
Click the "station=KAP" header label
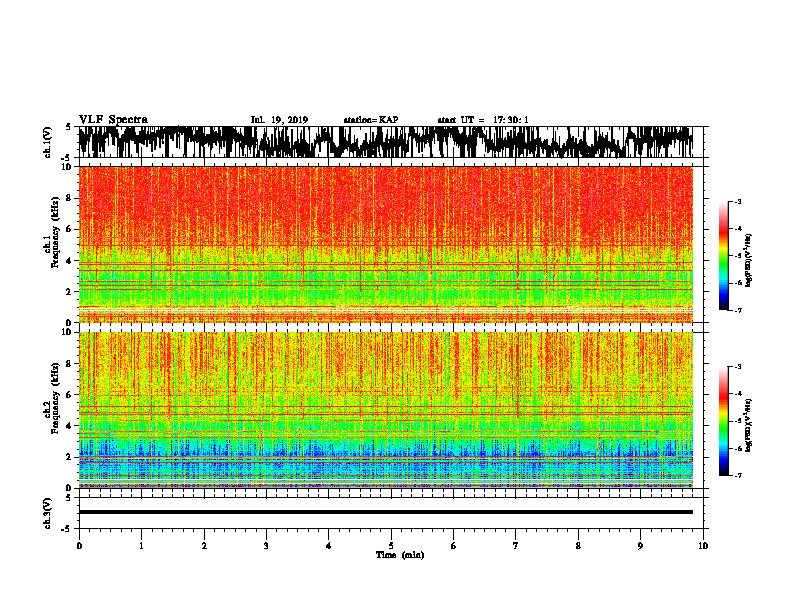click(x=371, y=120)
